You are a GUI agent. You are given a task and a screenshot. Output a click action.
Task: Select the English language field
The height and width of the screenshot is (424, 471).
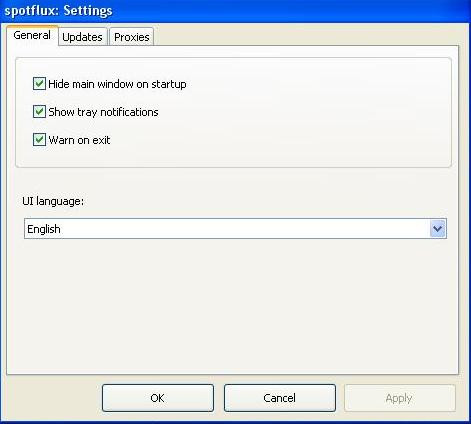click(x=235, y=229)
